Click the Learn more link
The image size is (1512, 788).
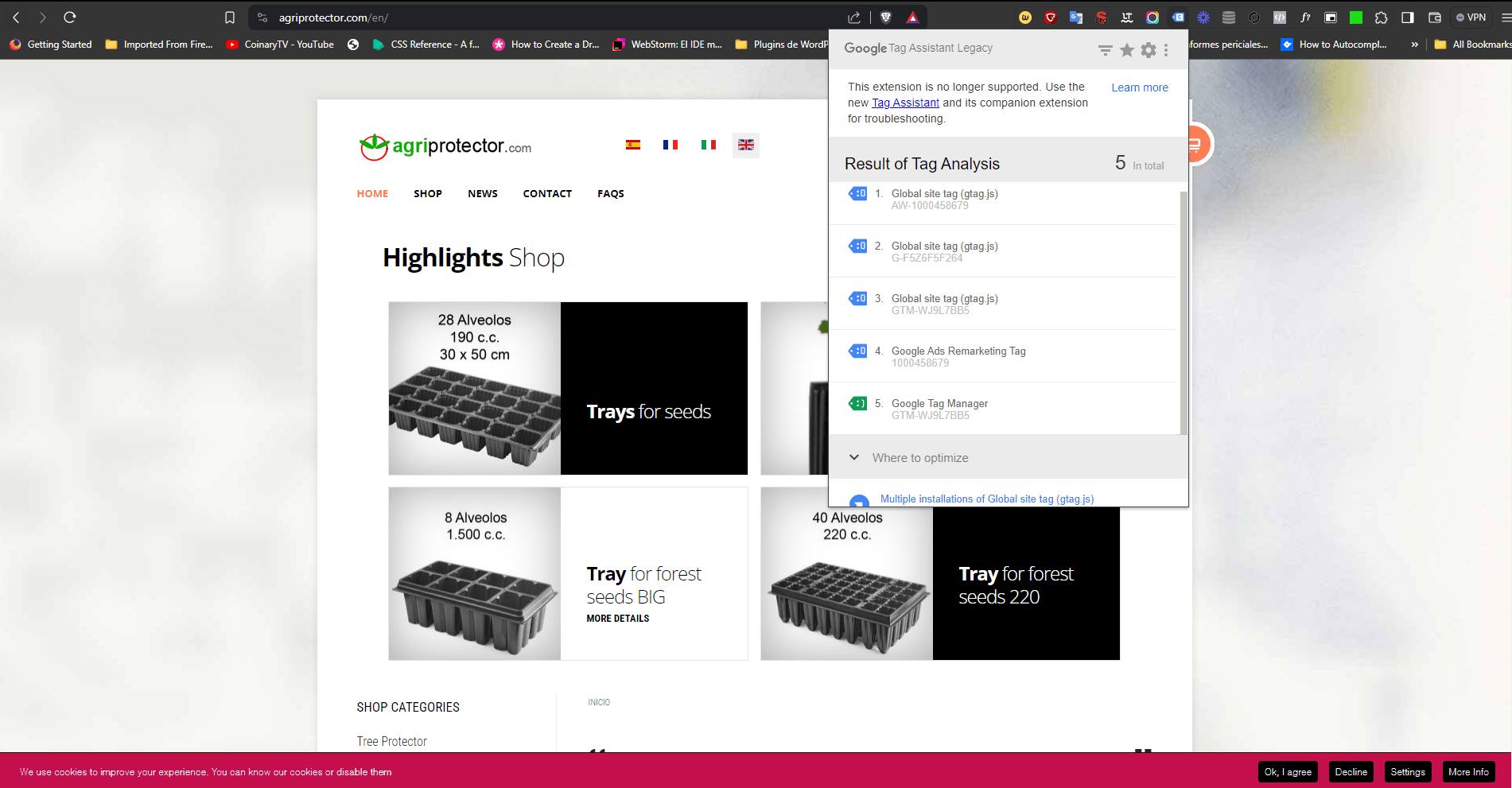pos(1140,87)
